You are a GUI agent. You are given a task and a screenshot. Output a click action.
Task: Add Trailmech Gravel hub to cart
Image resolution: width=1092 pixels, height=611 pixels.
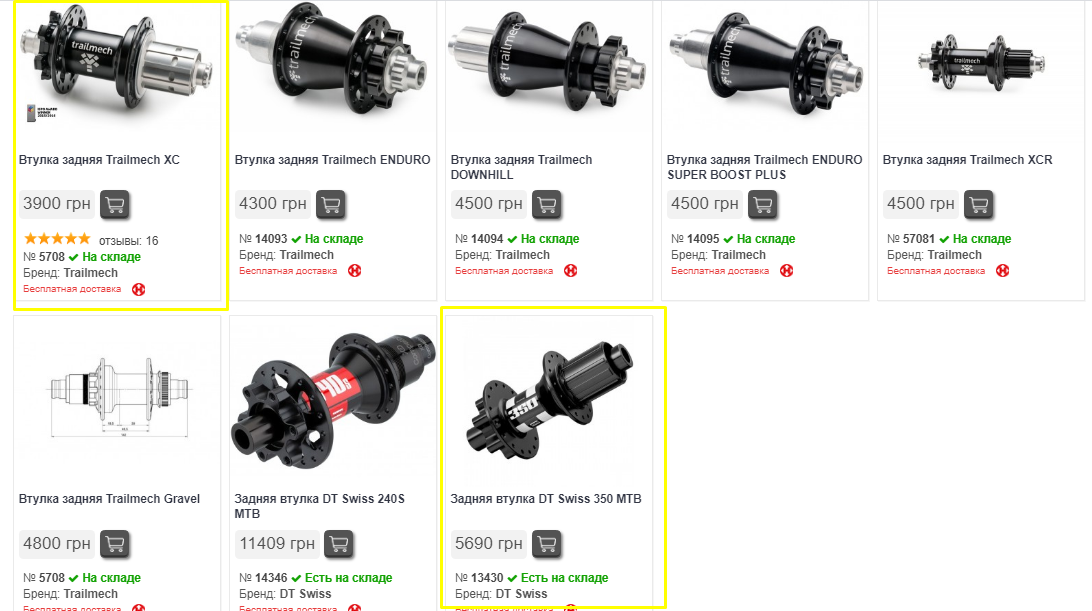[115, 543]
